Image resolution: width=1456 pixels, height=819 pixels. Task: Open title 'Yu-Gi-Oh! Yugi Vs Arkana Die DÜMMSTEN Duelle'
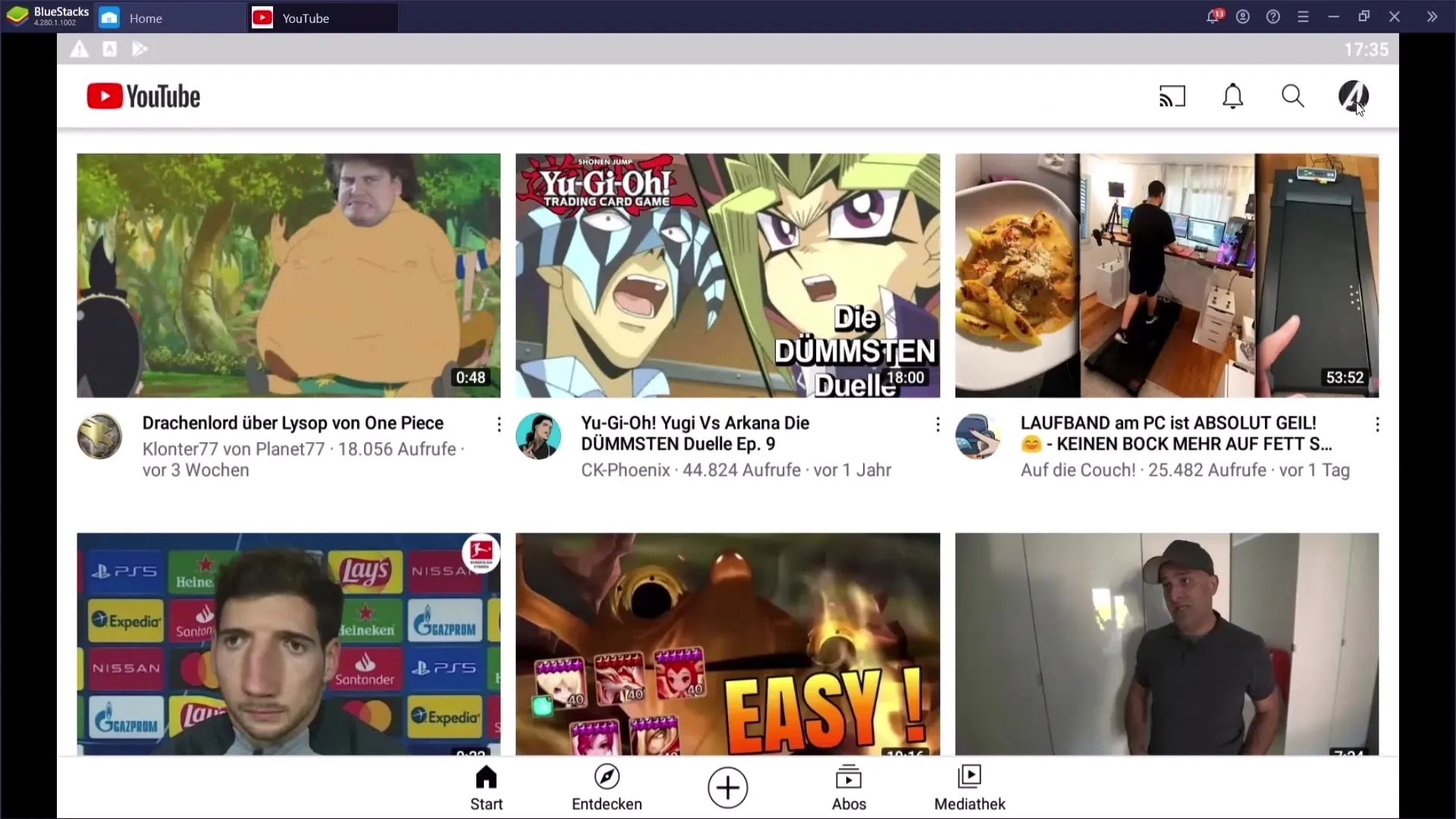click(695, 433)
